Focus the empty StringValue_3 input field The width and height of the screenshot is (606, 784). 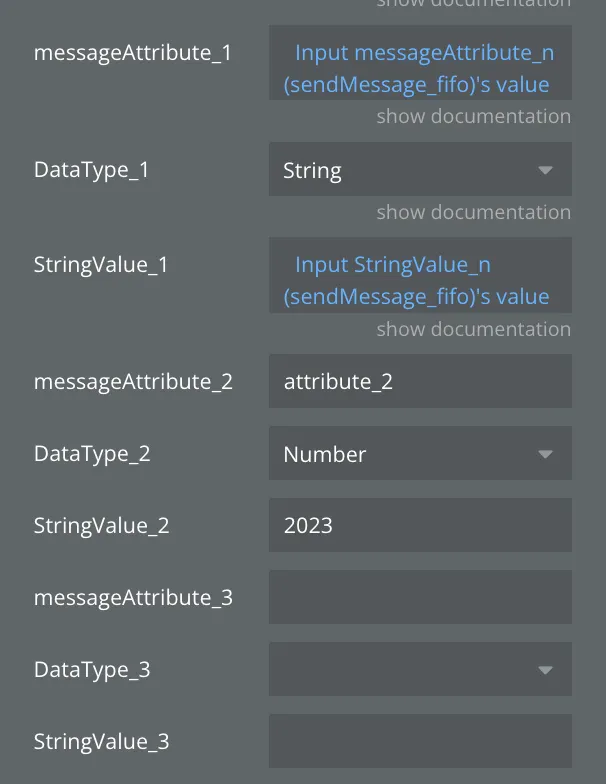click(420, 742)
